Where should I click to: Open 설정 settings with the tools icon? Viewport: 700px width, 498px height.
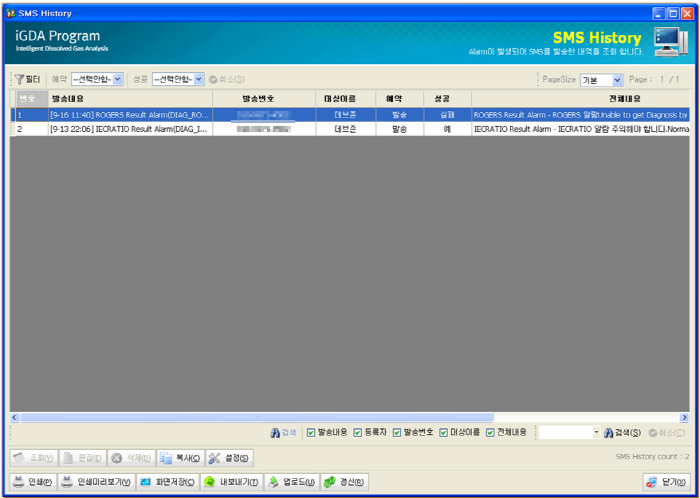pyautogui.click(x=229, y=458)
